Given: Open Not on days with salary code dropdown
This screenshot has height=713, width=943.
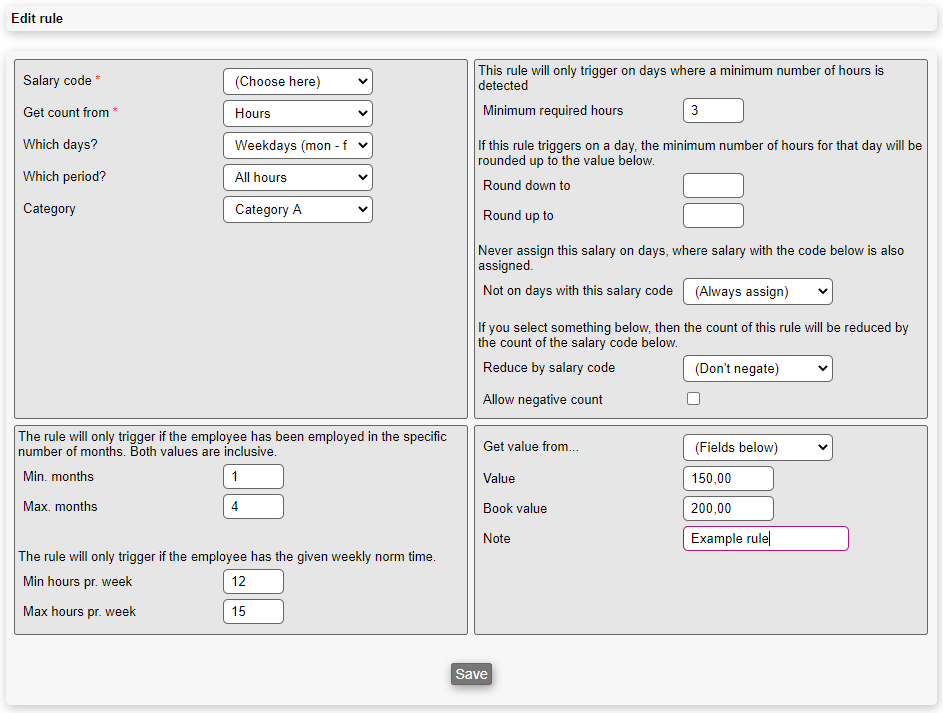Looking at the screenshot, I should pos(757,292).
